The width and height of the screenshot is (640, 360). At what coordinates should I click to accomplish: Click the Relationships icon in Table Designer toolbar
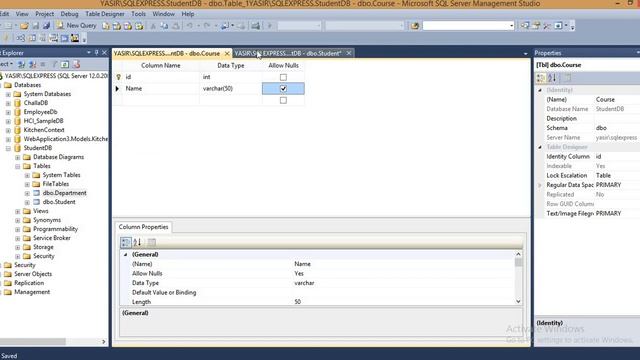(x=20, y=38)
